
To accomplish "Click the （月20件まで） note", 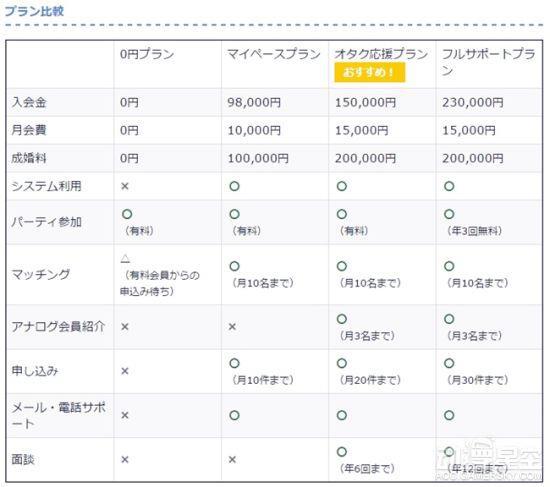I will point(370,380).
